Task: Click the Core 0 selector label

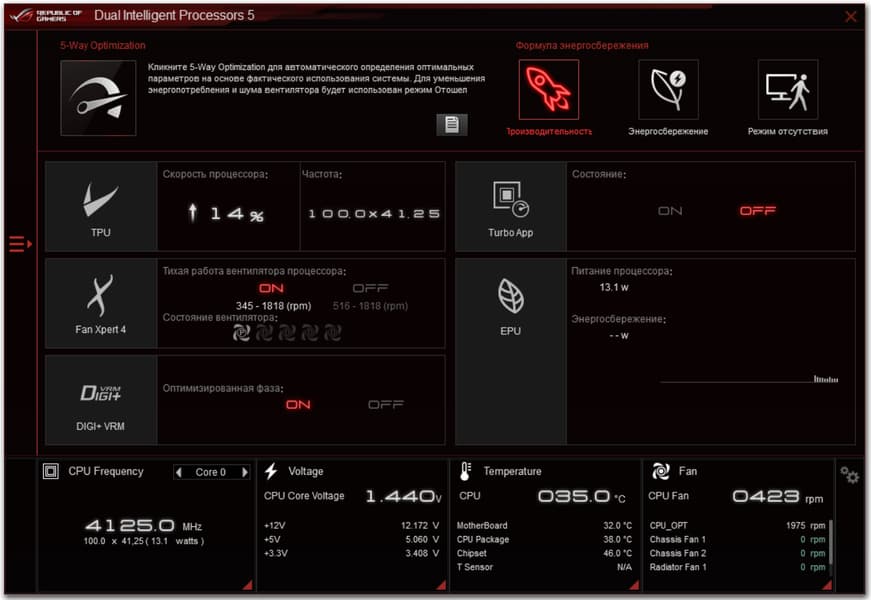Action: 211,472
